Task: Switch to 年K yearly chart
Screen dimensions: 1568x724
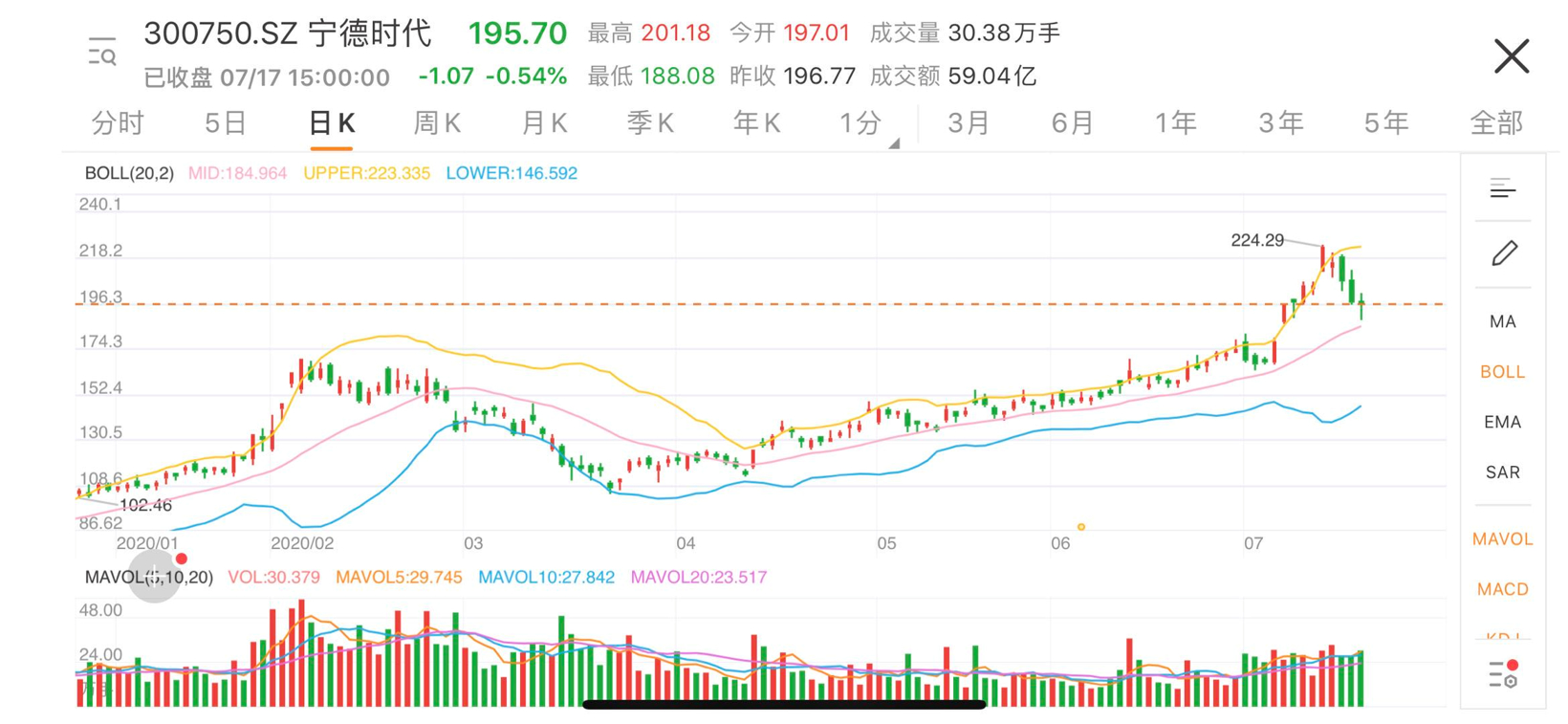Action: [756, 123]
